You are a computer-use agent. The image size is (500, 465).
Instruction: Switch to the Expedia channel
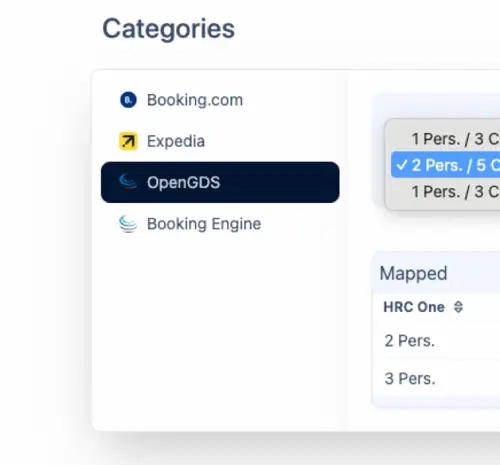(220, 141)
